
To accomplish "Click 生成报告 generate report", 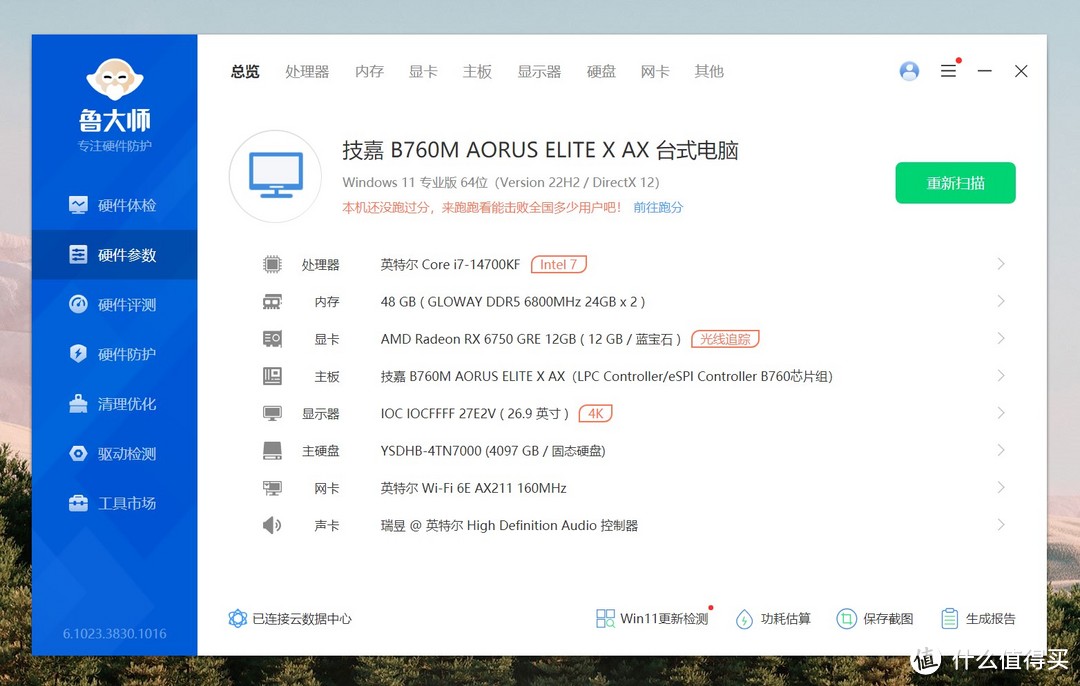I will coord(978,619).
